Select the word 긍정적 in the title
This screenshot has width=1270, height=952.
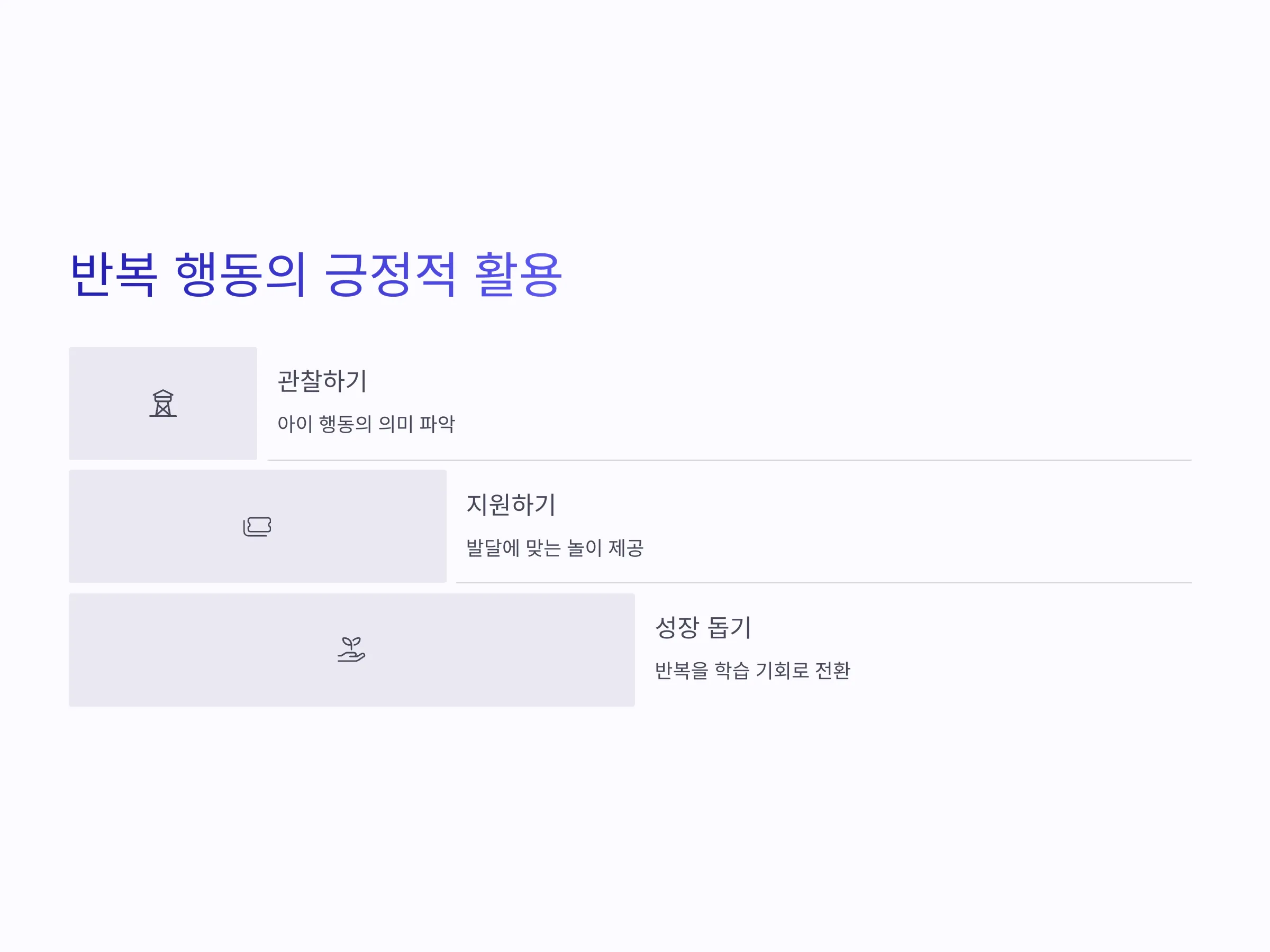coord(391,274)
